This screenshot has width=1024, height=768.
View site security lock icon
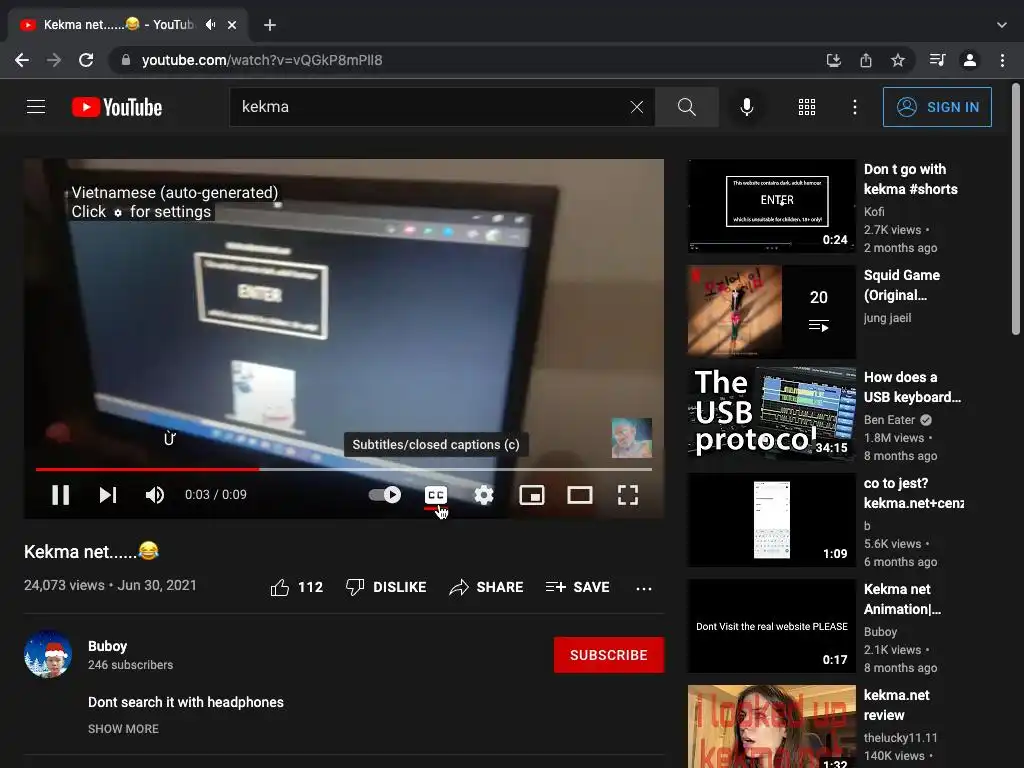pyautogui.click(x=126, y=60)
